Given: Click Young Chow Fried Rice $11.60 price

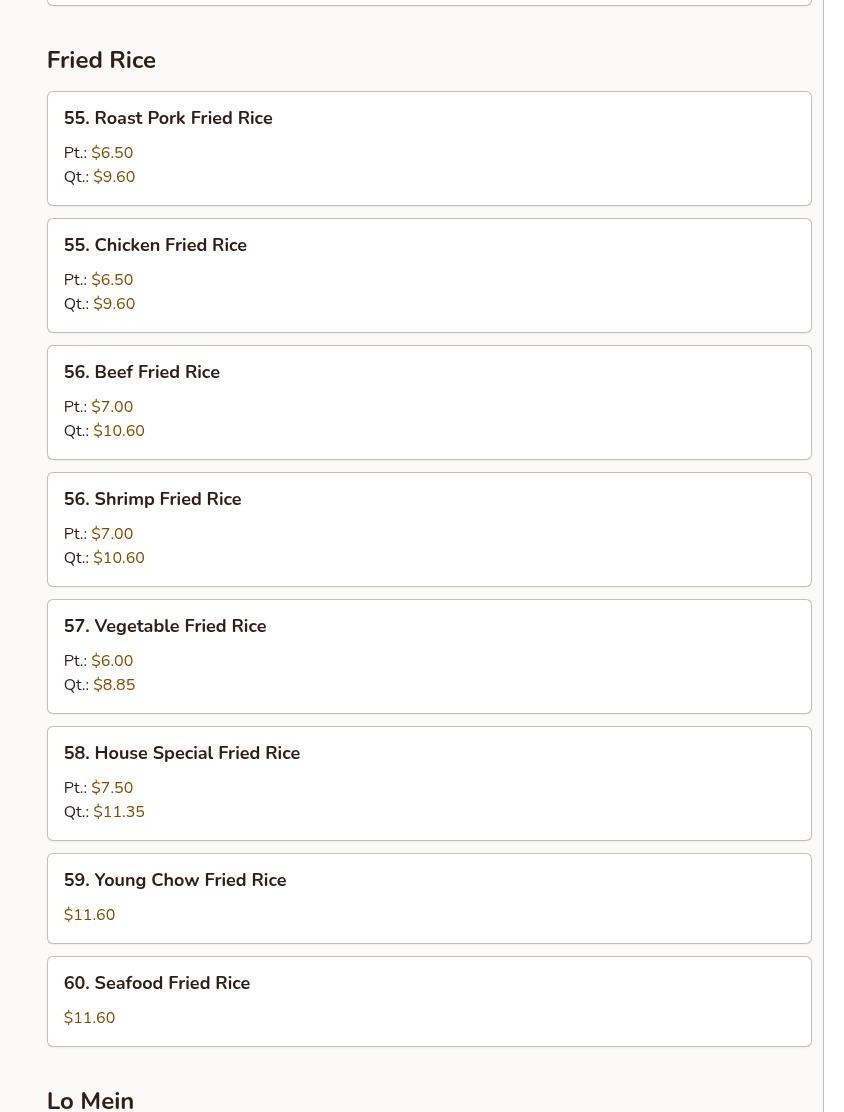Looking at the screenshot, I should [x=90, y=915].
